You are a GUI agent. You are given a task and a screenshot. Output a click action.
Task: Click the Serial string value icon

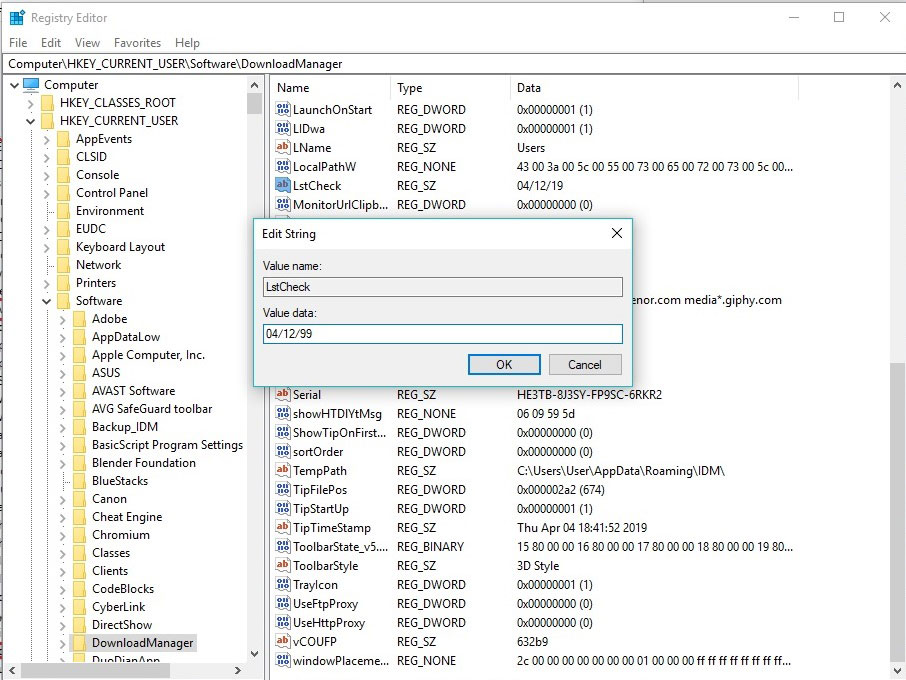tap(283, 394)
